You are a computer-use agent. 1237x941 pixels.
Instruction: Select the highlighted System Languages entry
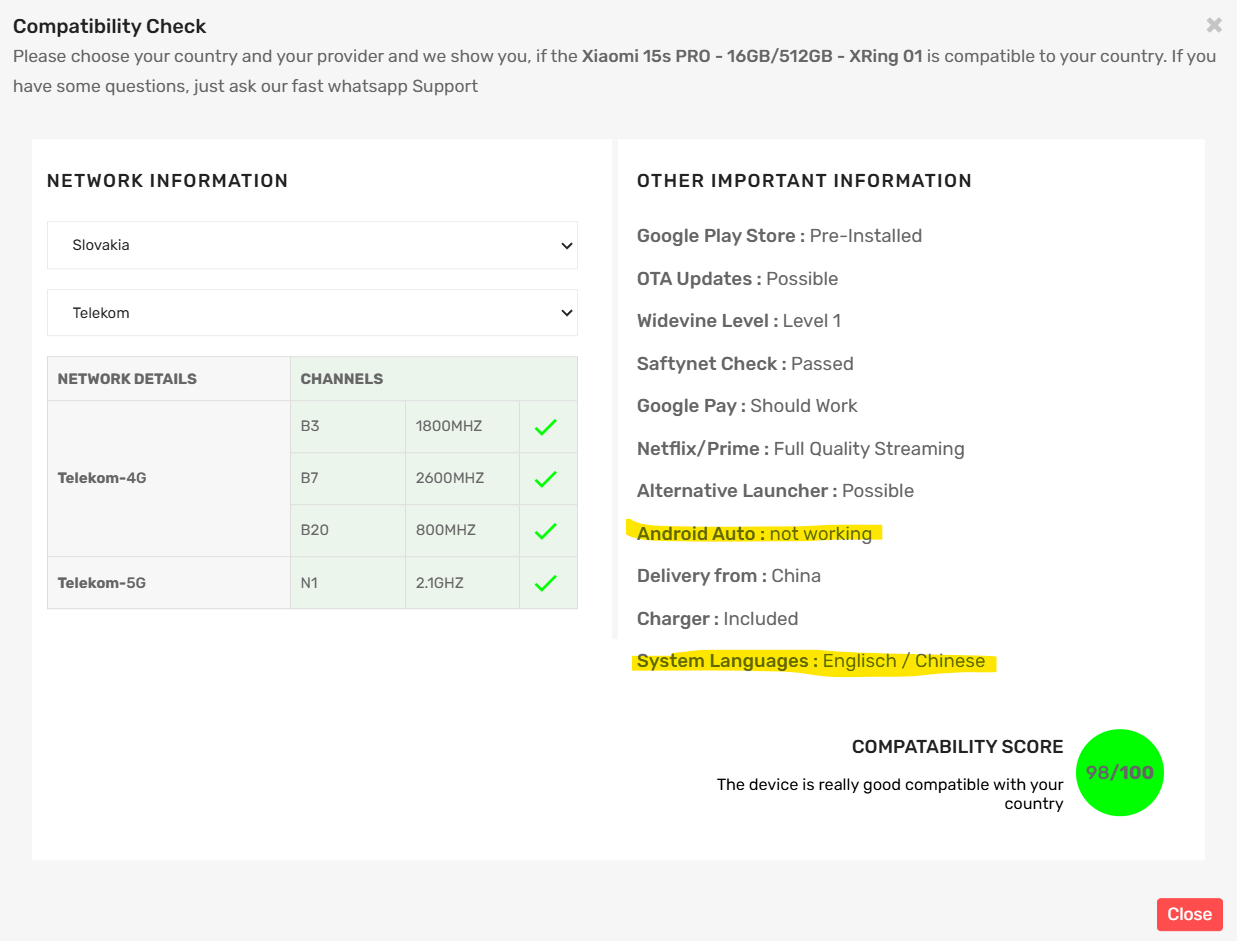pyautogui.click(x=811, y=661)
